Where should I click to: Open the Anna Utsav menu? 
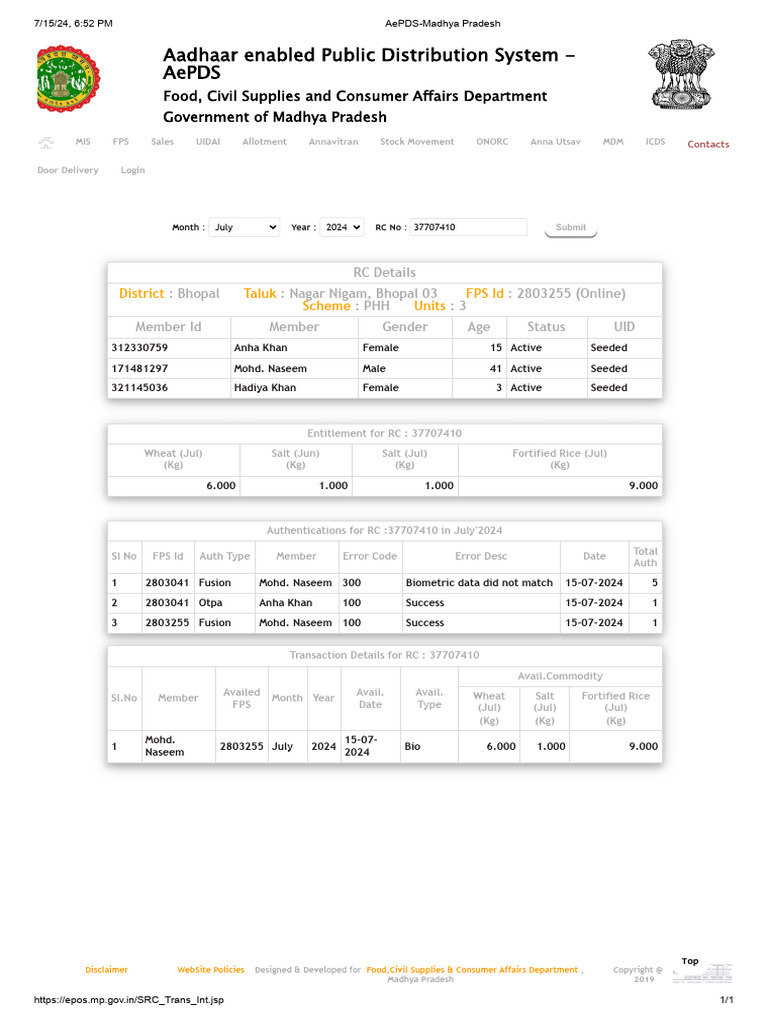(x=556, y=142)
